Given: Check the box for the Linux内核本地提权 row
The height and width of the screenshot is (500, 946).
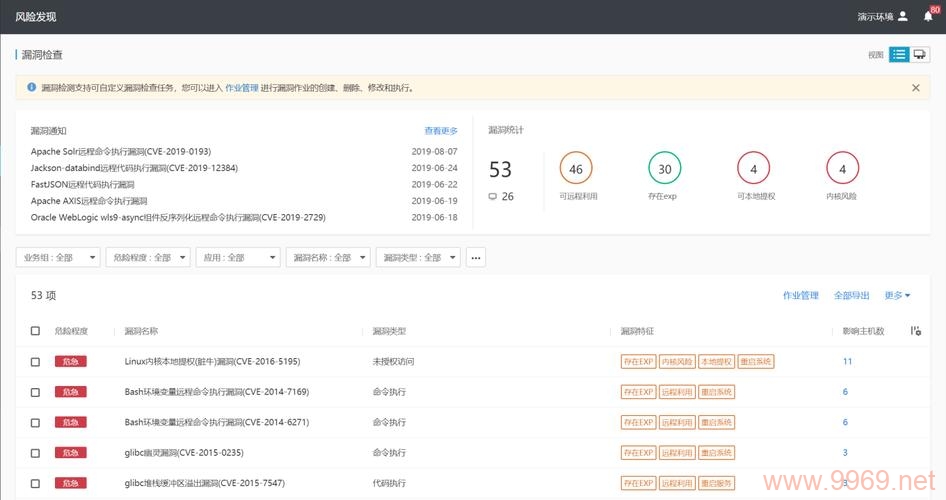Looking at the screenshot, I should [36, 362].
